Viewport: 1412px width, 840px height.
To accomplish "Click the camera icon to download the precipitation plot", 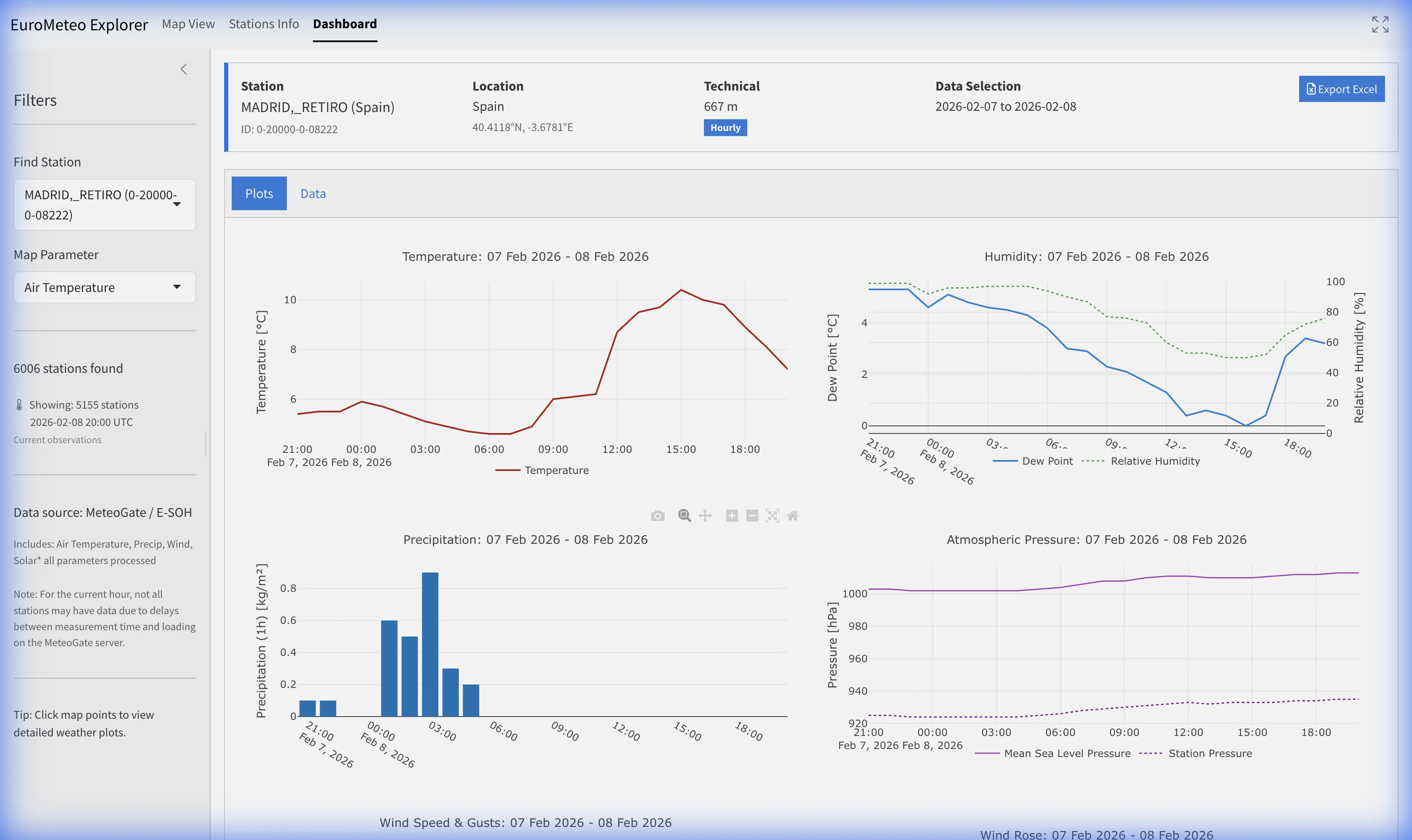I will point(658,516).
